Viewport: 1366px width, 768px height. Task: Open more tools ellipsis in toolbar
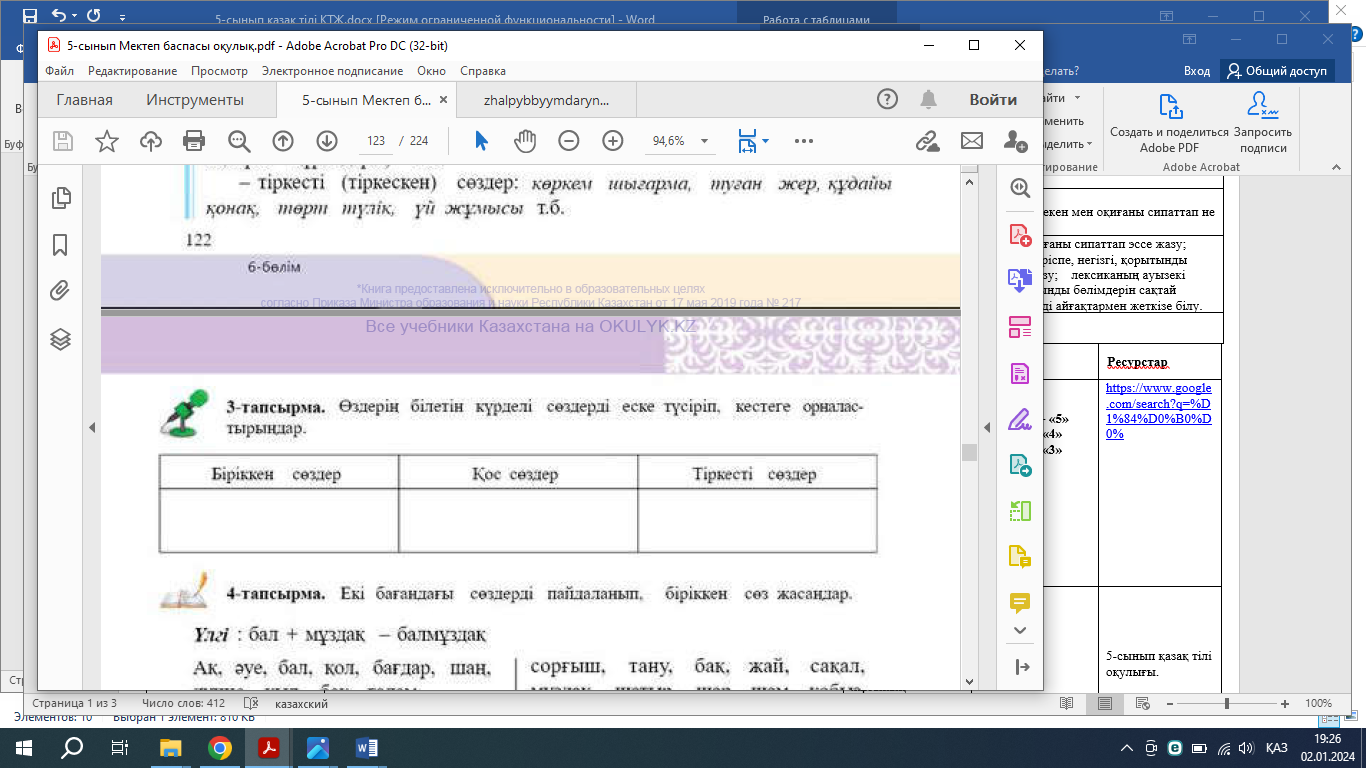click(x=803, y=141)
